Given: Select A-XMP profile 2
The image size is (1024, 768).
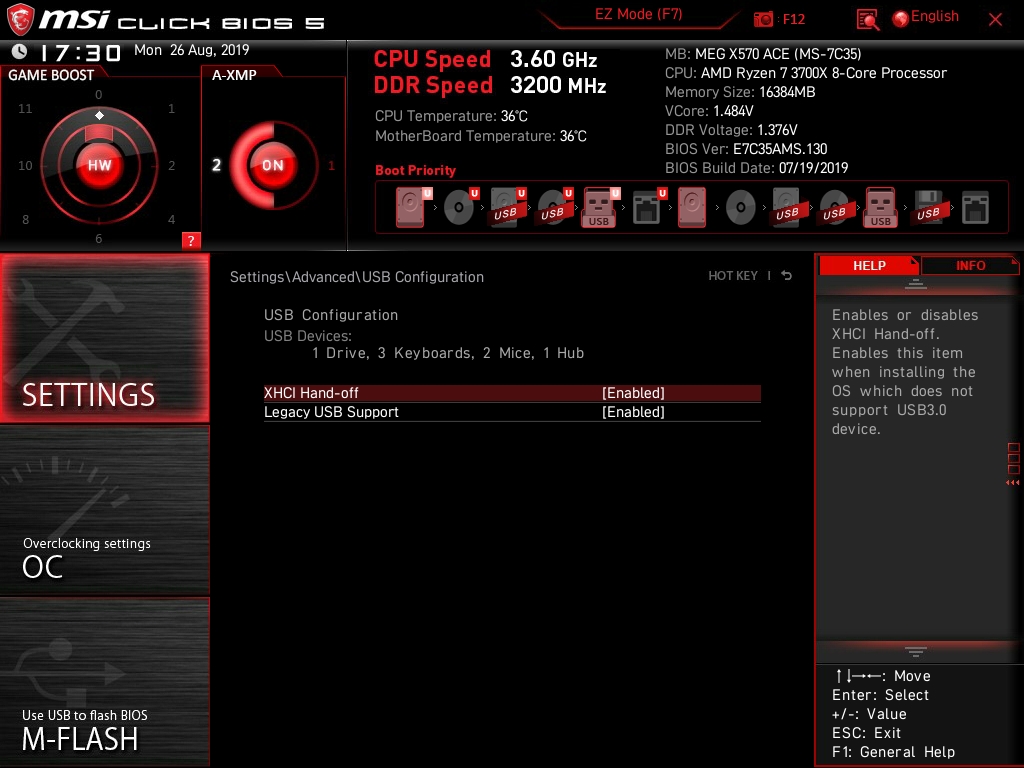Looking at the screenshot, I should point(216,165).
